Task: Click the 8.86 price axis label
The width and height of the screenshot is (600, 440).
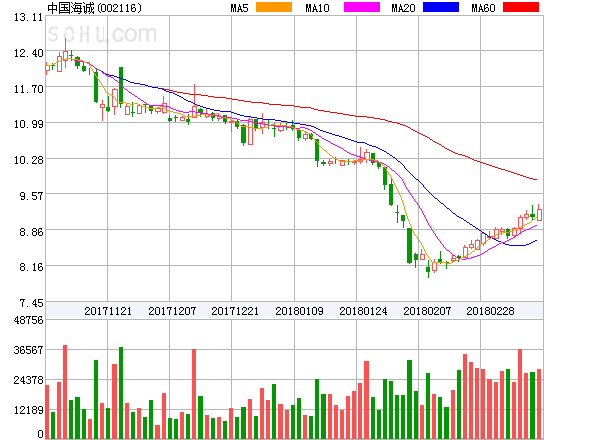Action: (x=31, y=232)
